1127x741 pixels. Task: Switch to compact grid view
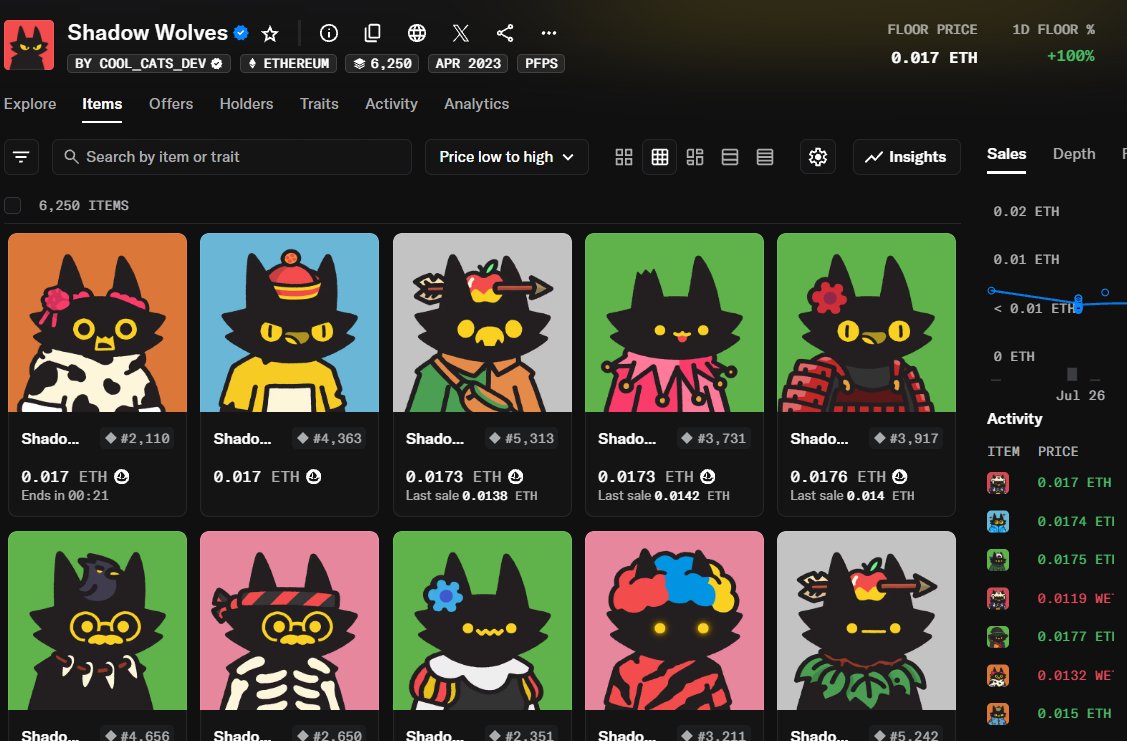659,157
